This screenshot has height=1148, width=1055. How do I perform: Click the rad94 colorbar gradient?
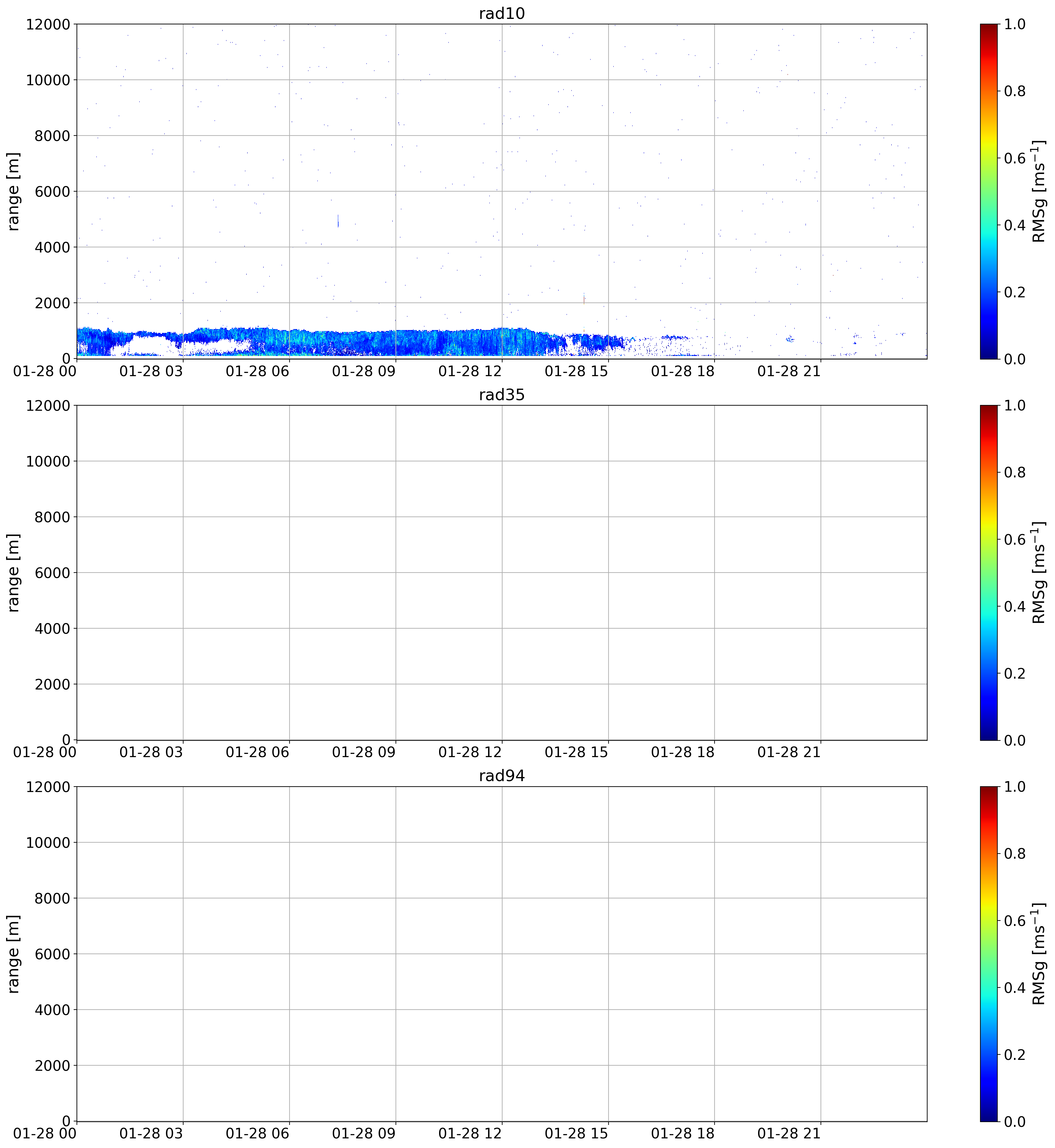click(989, 953)
